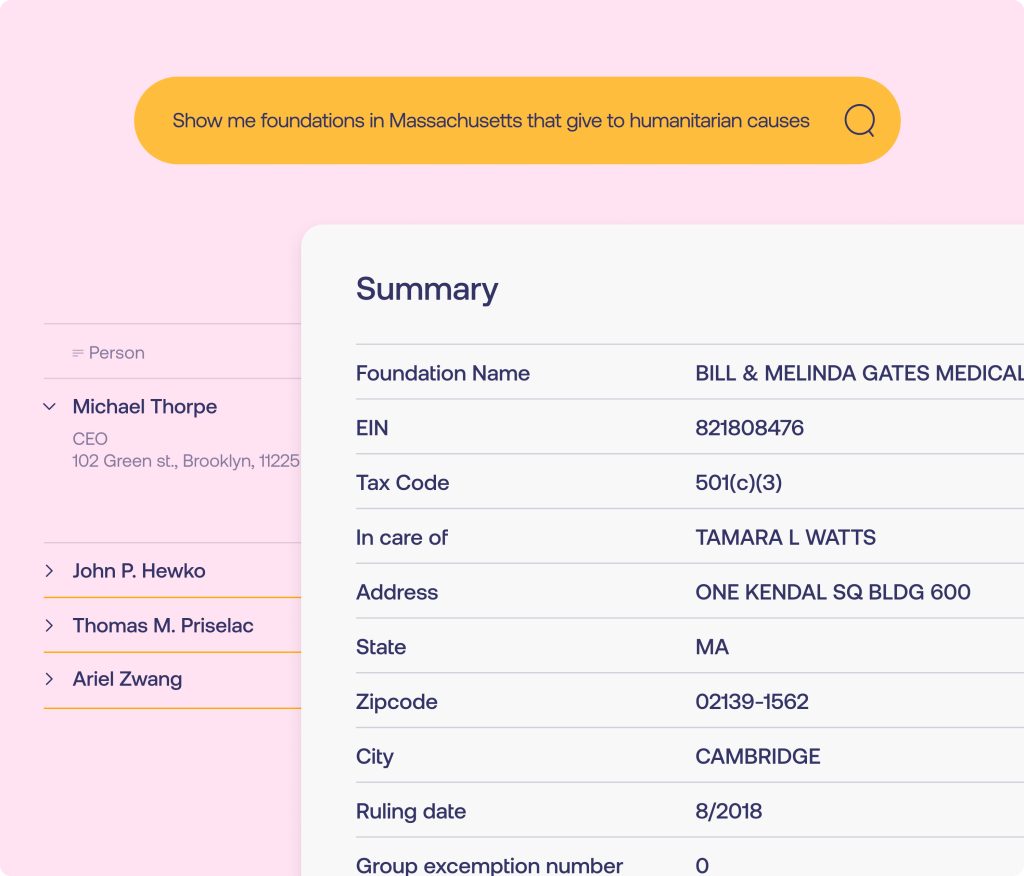1024x876 pixels.
Task: Click the State label
Action: click(x=381, y=647)
